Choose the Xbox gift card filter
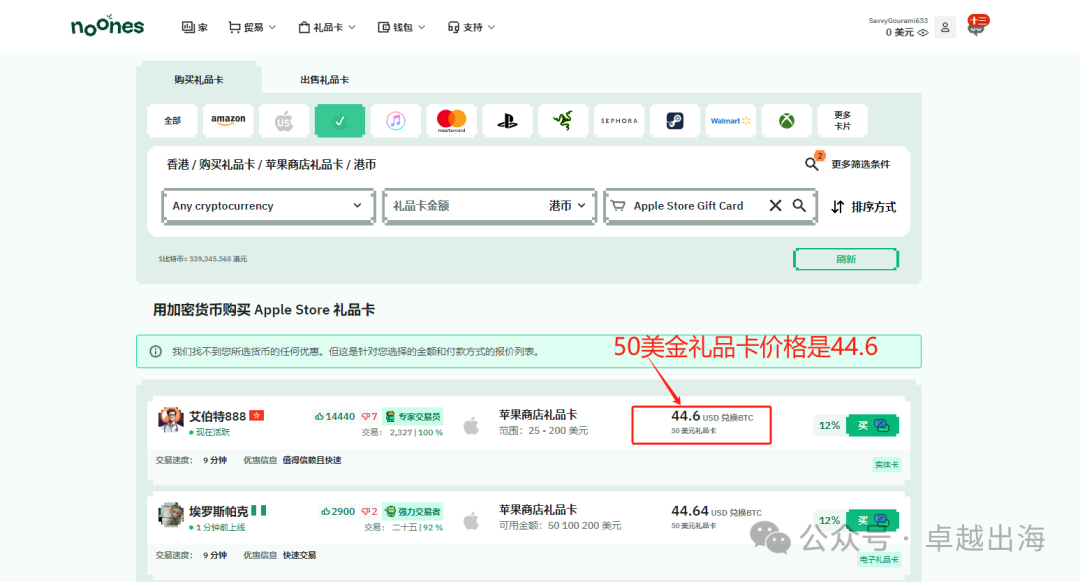This screenshot has width=1080, height=582. pos(787,120)
